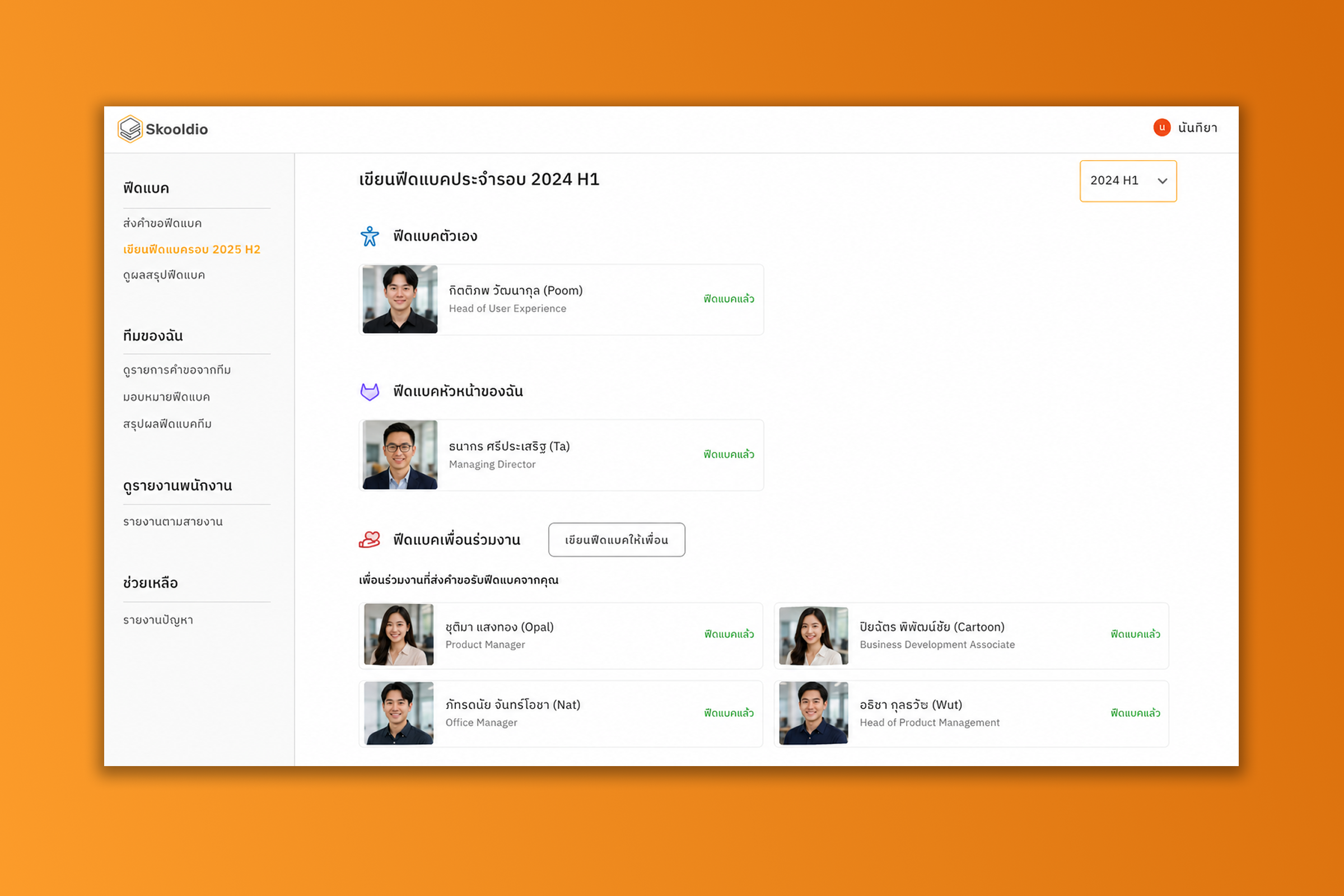Click the ดูรายงานพนักงาน sidebar heading
The image size is (1344, 896).
point(177,486)
